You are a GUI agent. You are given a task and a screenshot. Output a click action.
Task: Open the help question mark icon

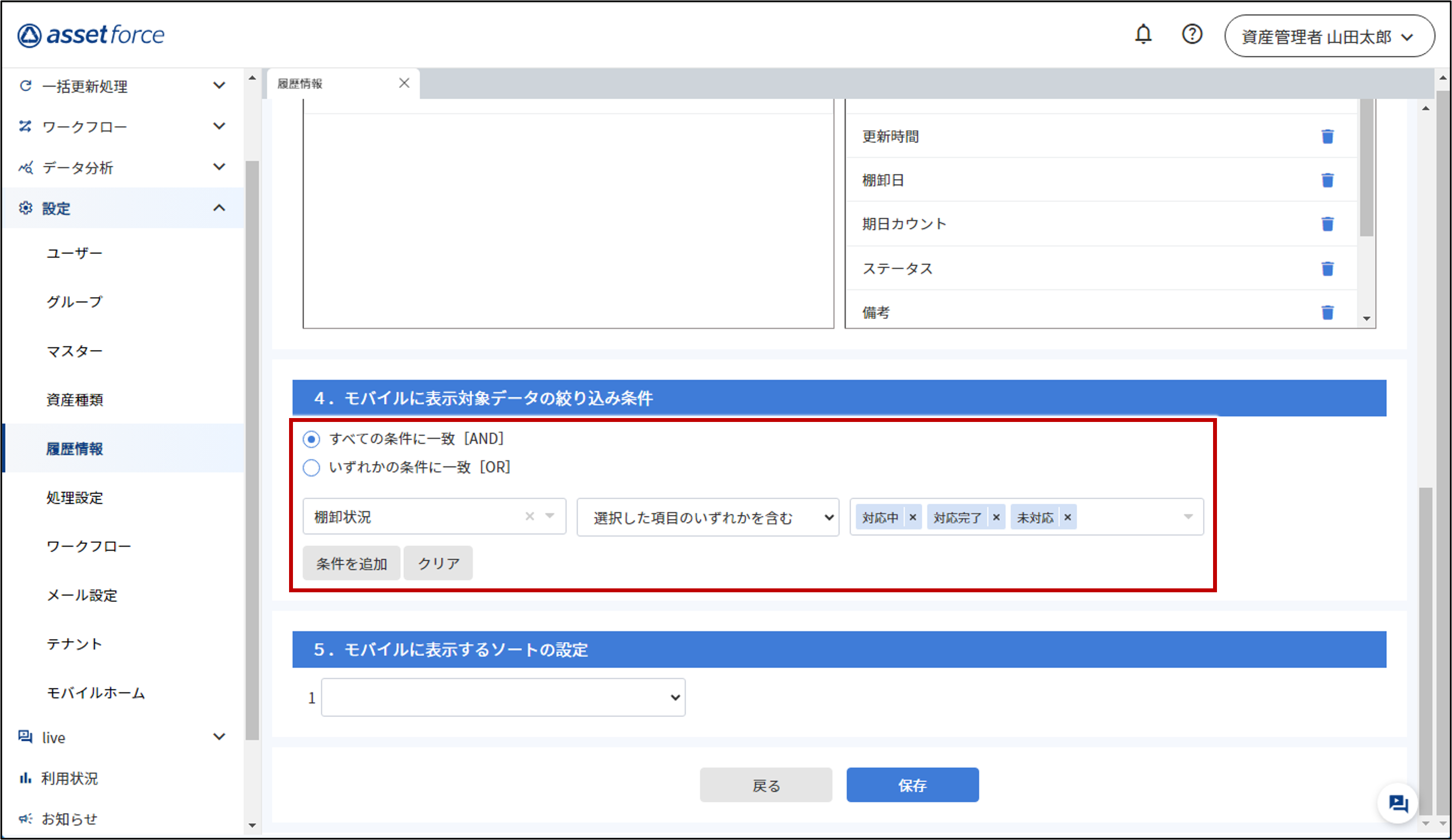point(1191,35)
